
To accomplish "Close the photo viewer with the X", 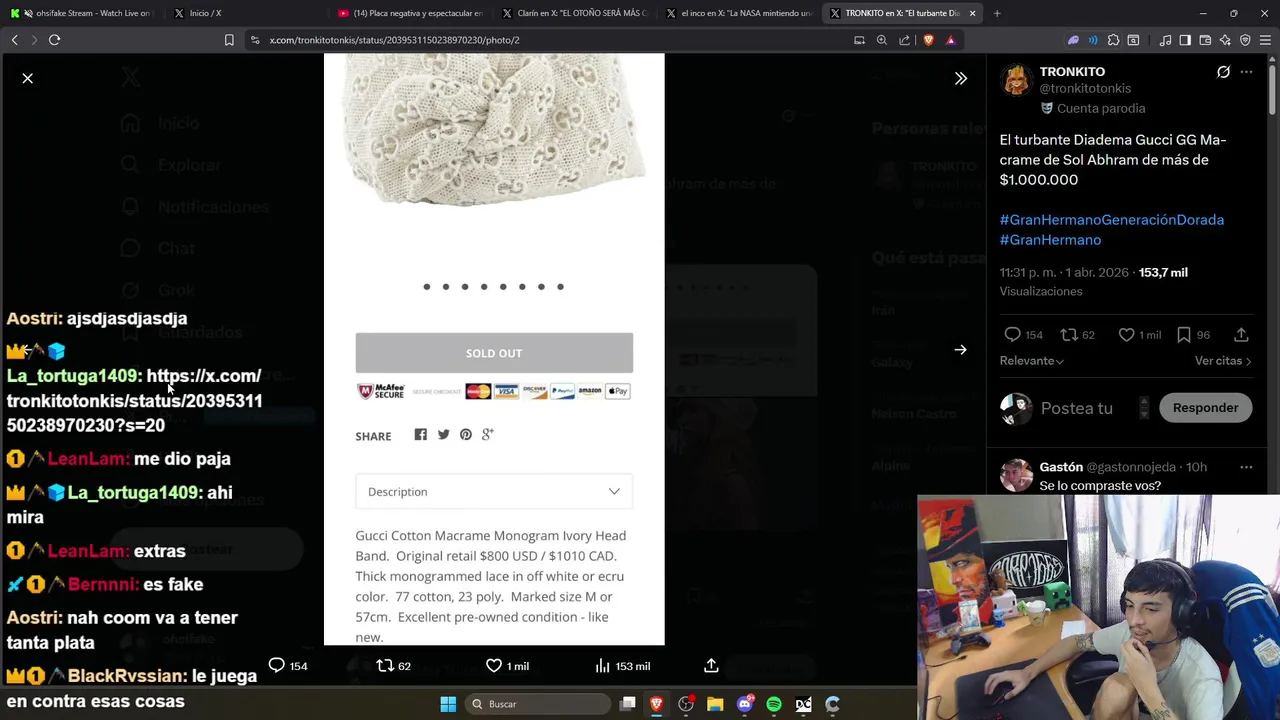I will click(x=28, y=78).
